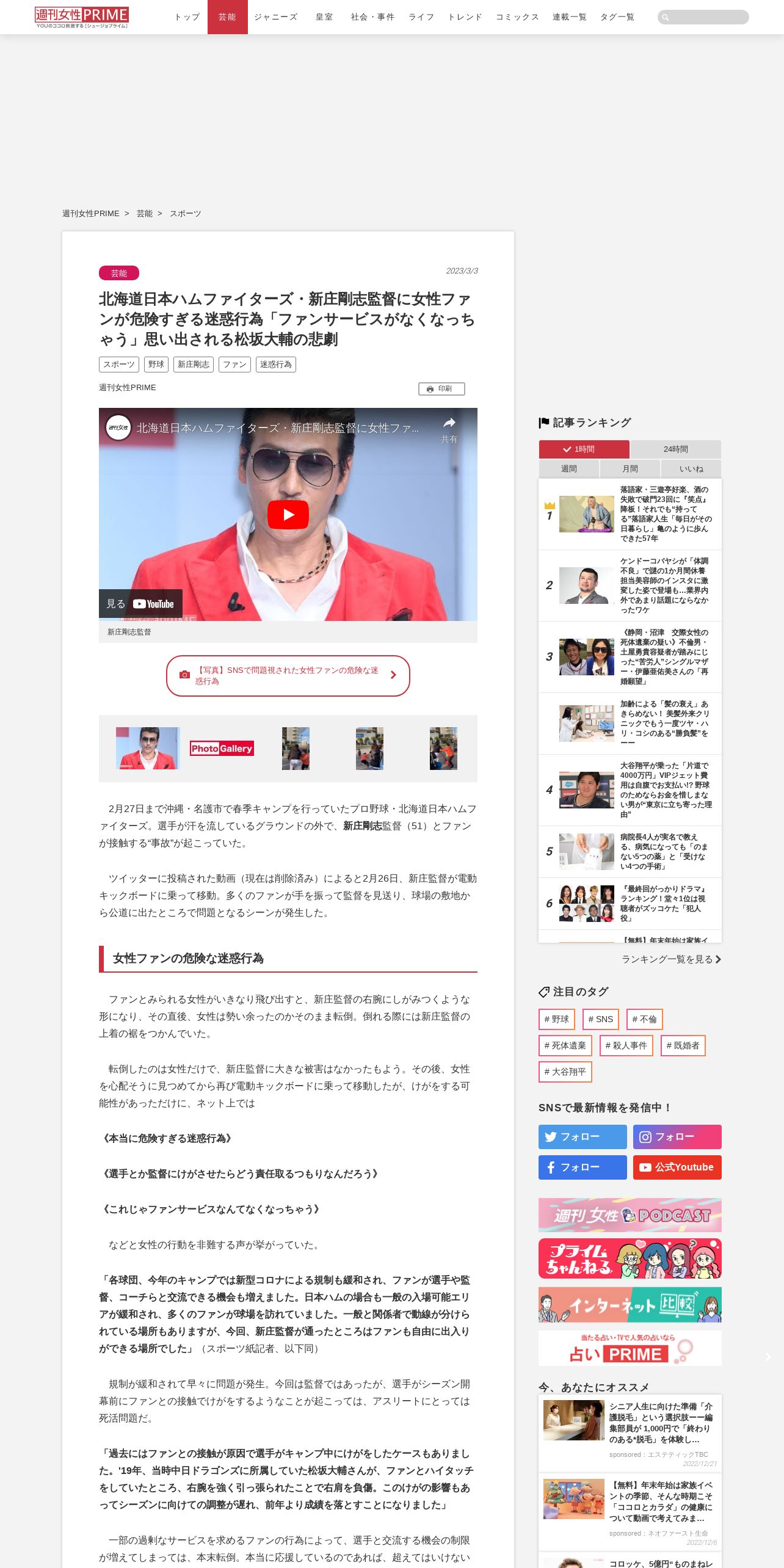Open the インターネット比較 banner

(630, 1305)
